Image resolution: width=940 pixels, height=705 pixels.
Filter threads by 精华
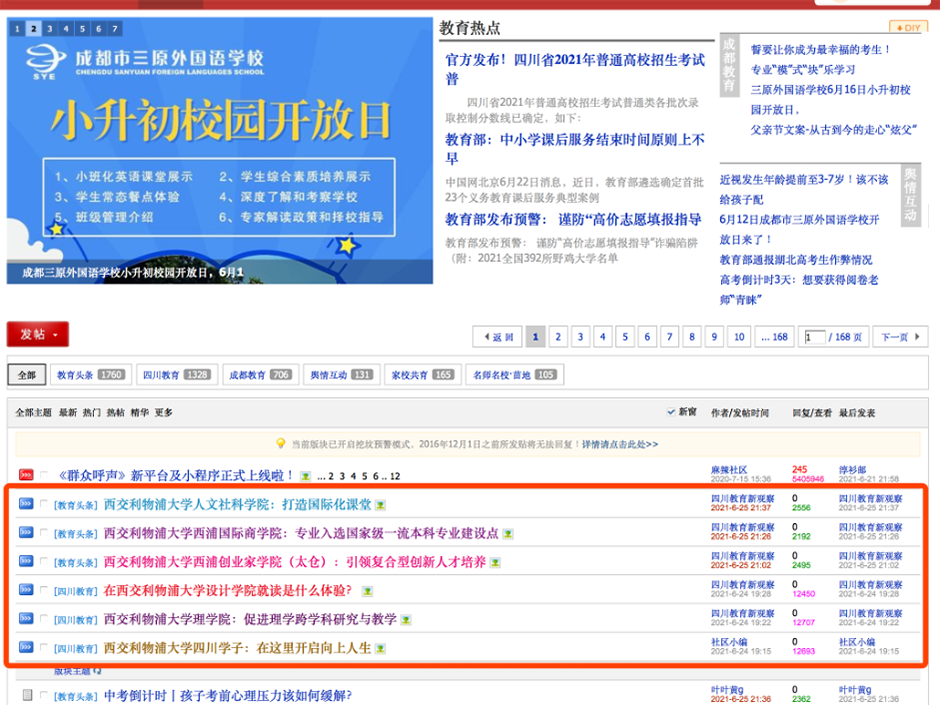pyautogui.click(x=139, y=412)
